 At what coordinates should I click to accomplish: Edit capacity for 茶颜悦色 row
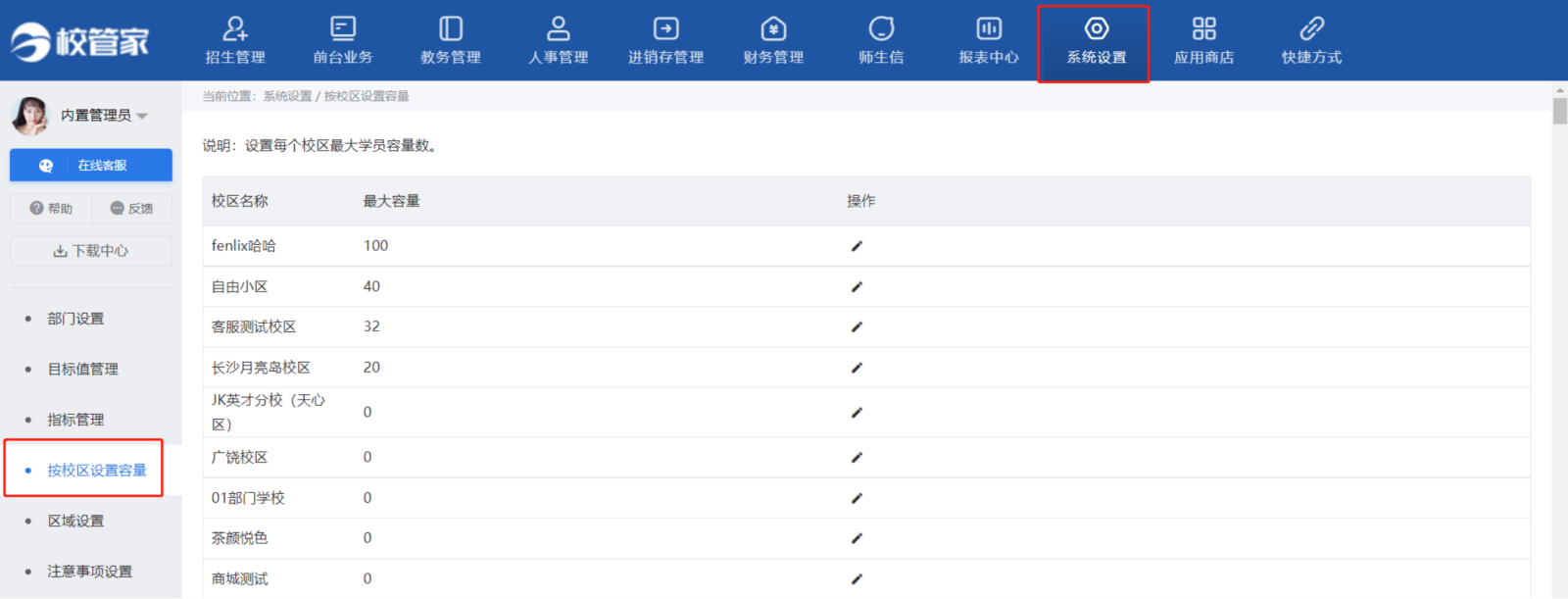(x=857, y=538)
